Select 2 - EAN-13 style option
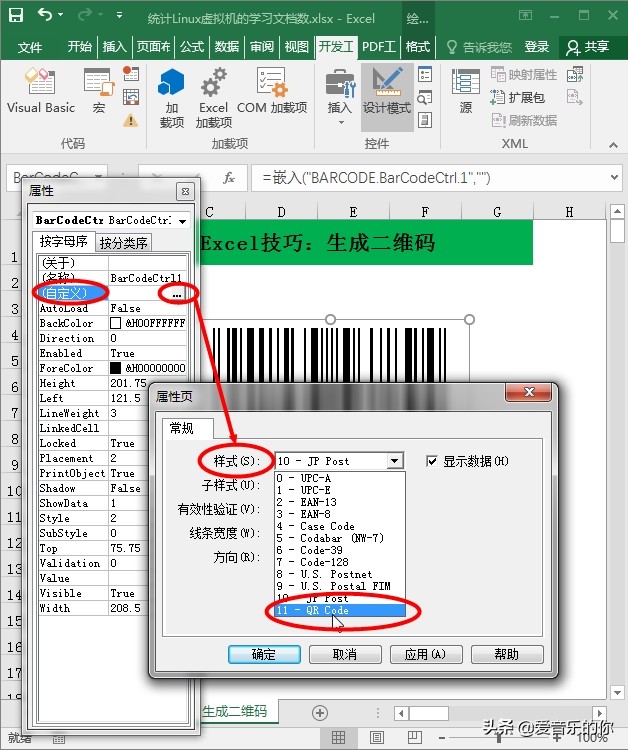This screenshot has width=628, height=750. 340,502
